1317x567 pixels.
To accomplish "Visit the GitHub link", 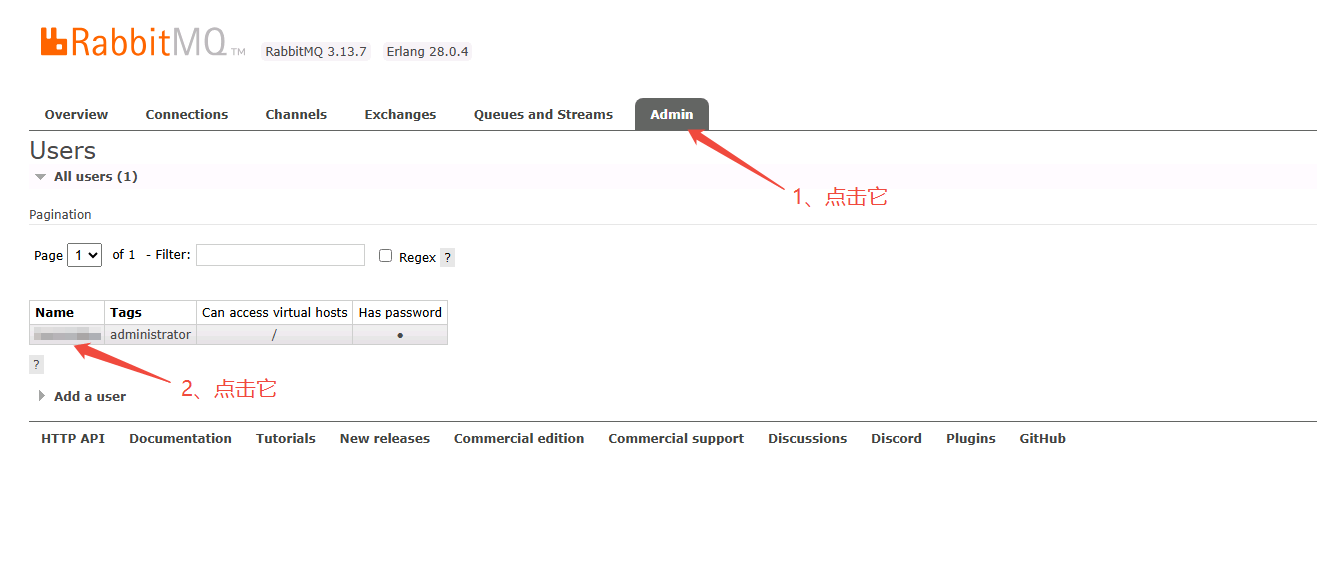I will (x=1043, y=438).
